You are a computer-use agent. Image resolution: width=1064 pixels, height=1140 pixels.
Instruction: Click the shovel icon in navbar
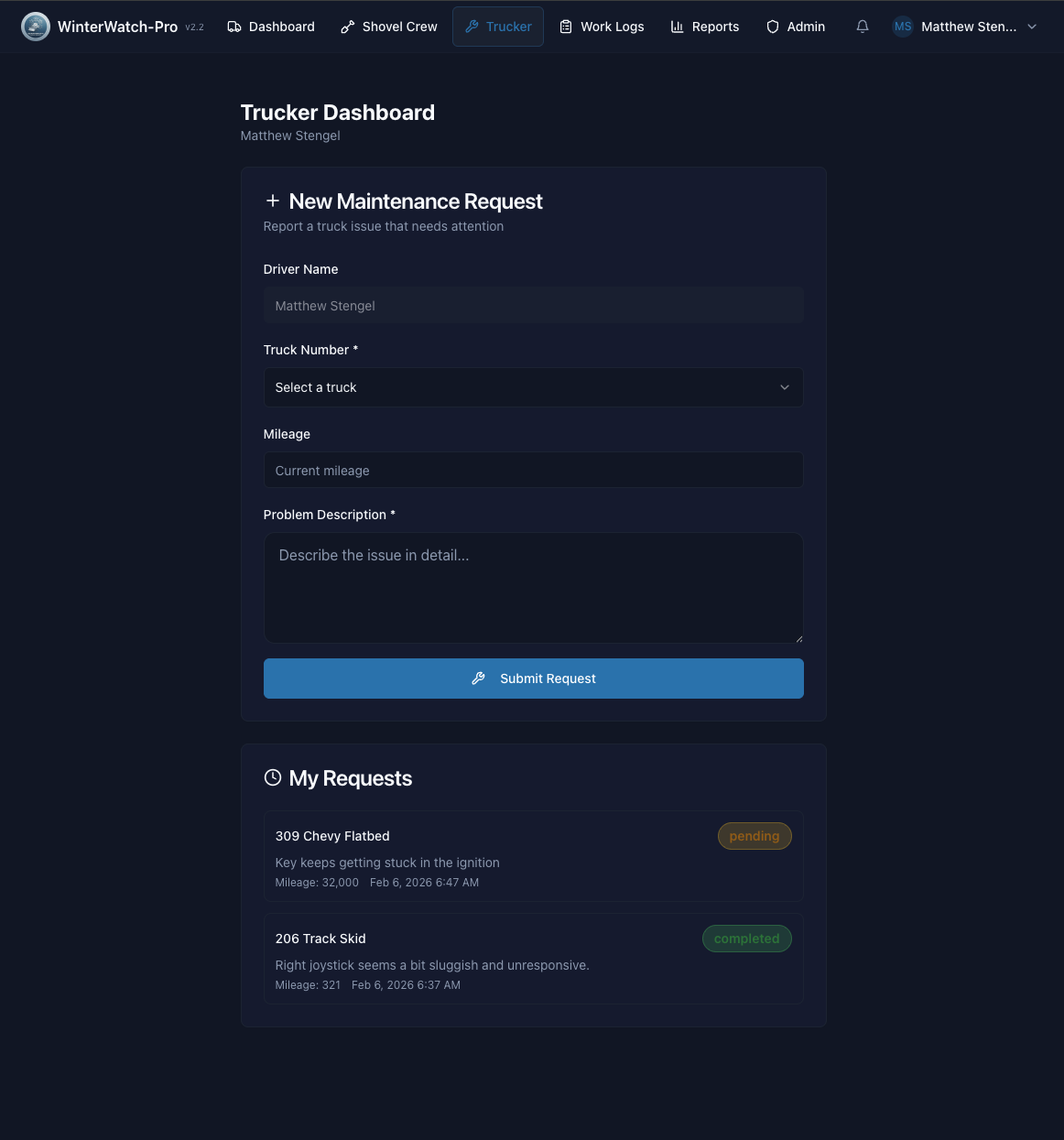(x=348, y=27)
